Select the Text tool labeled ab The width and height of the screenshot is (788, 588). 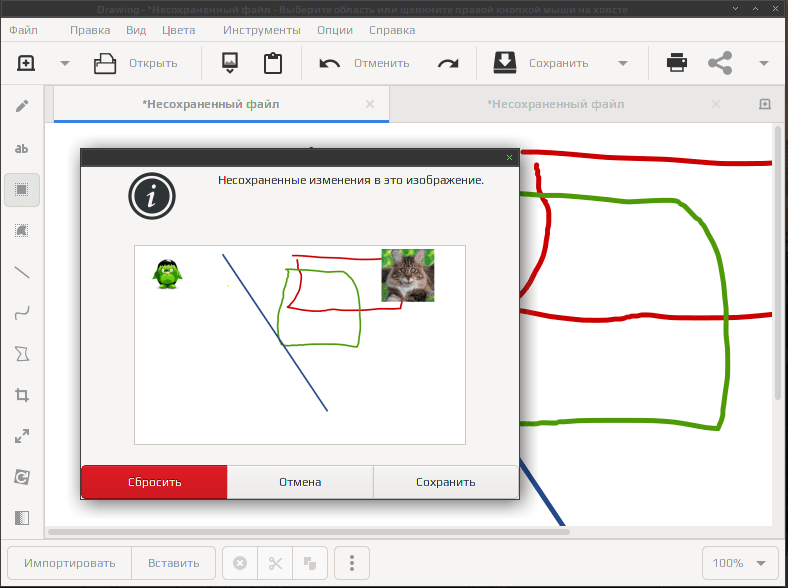click(x=22, y=148)
